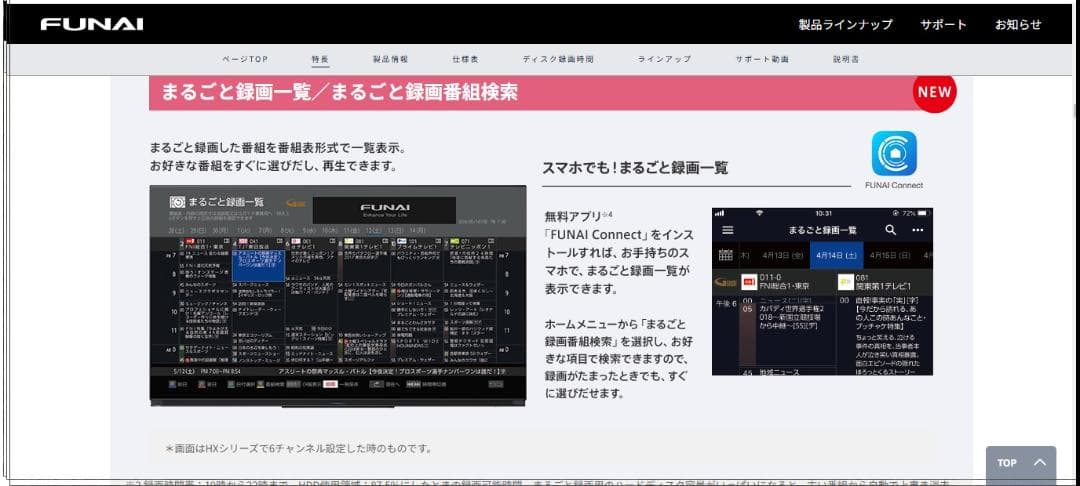The height and width of the screenshot is (486, 1080).
Task: Select the 製品情報 sub navigation tab
Action: coord(391,59)
